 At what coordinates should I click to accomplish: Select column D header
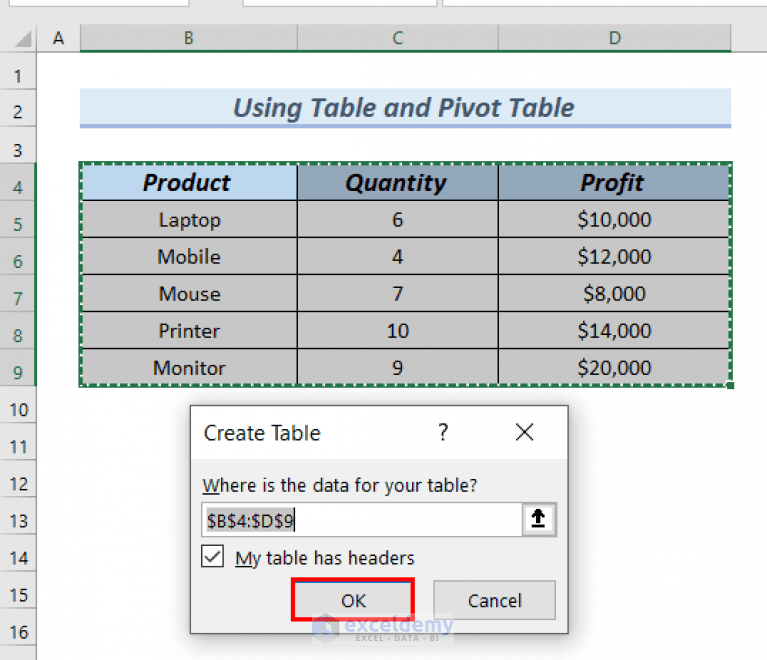click(614, 38)
